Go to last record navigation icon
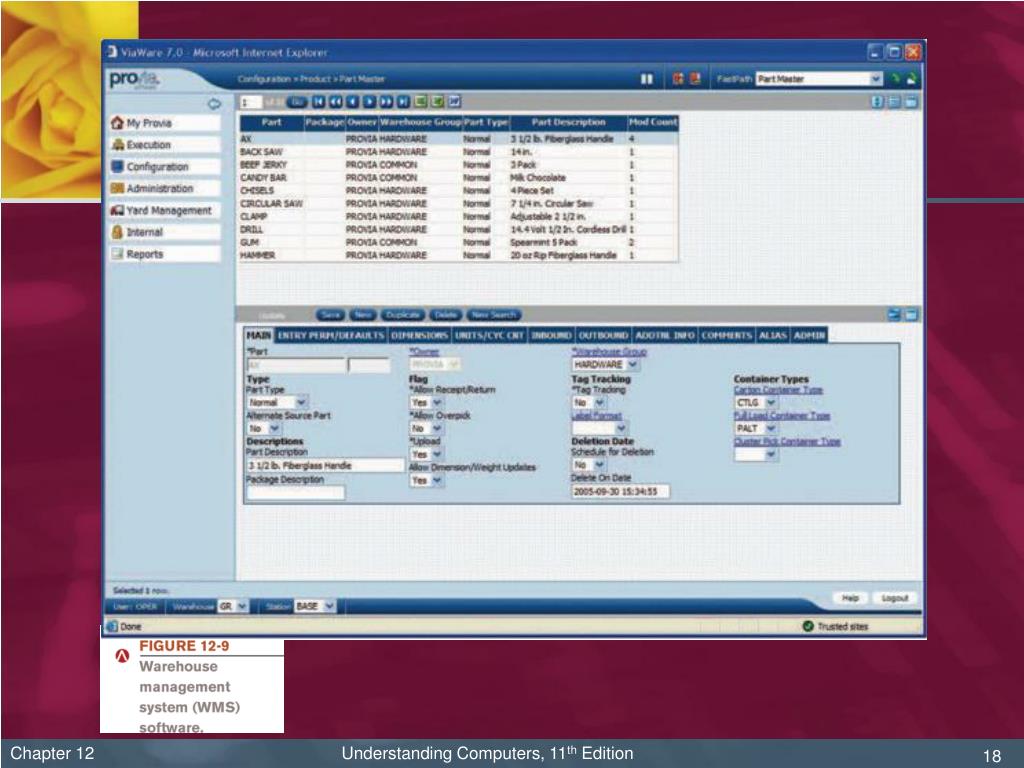 coord(403,102)
